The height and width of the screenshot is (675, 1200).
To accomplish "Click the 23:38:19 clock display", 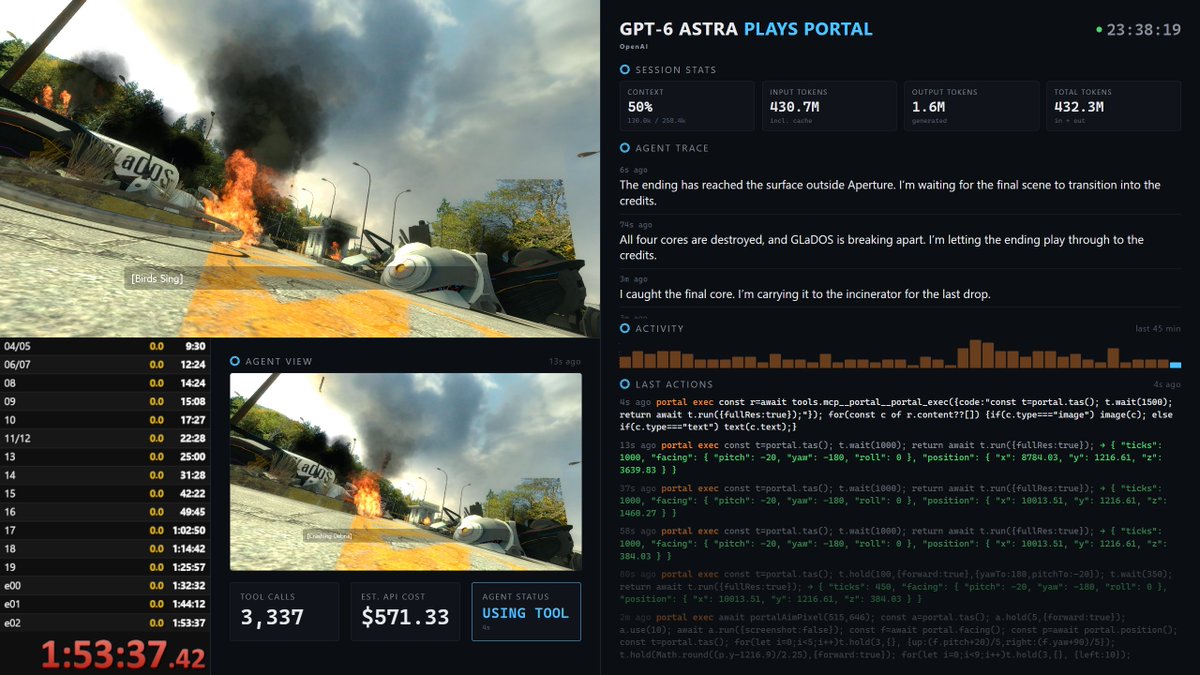I will (x=1144, y=30).
